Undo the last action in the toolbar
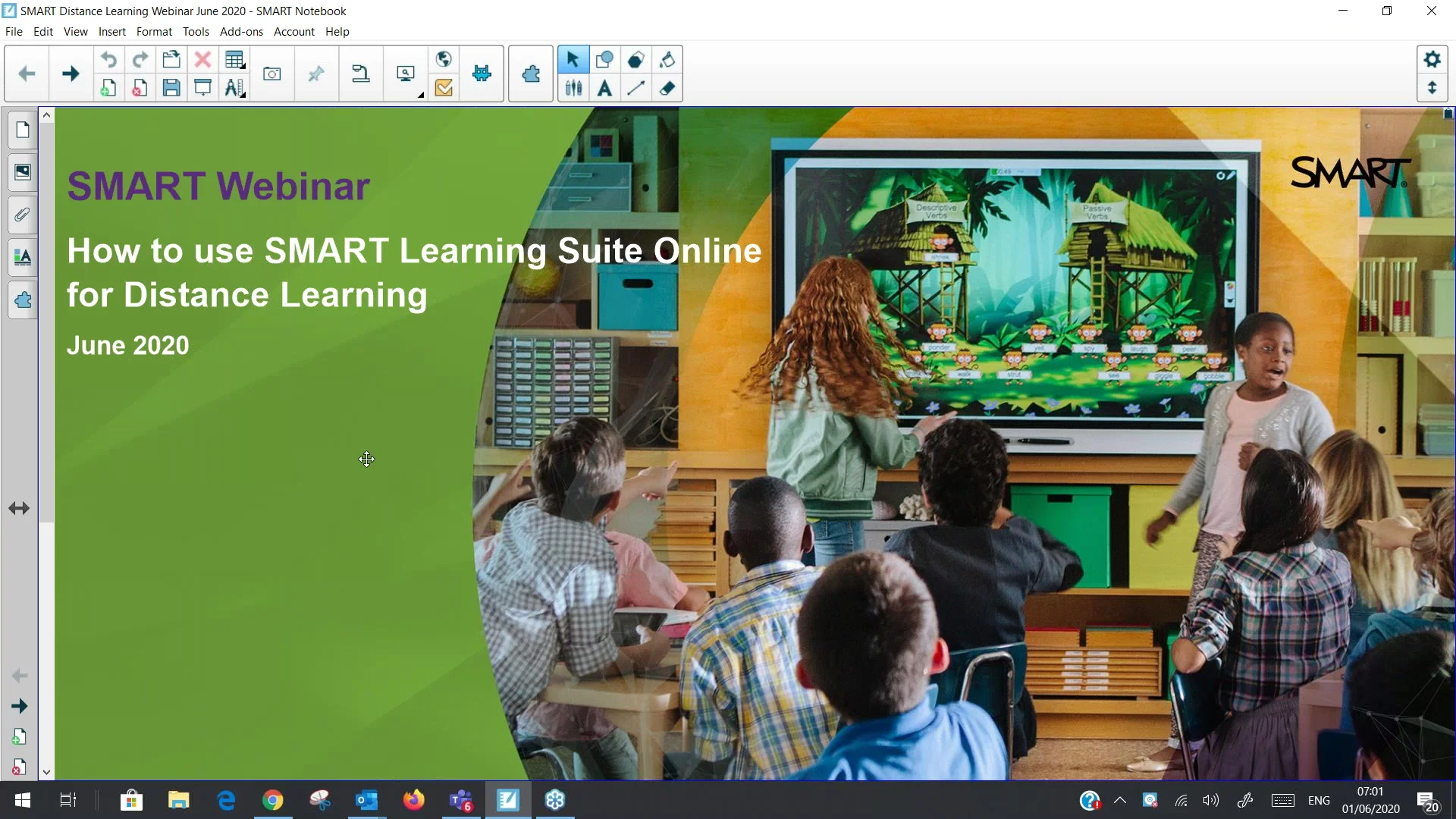The width and height of the screenshot is (1456, 819). 108,59
